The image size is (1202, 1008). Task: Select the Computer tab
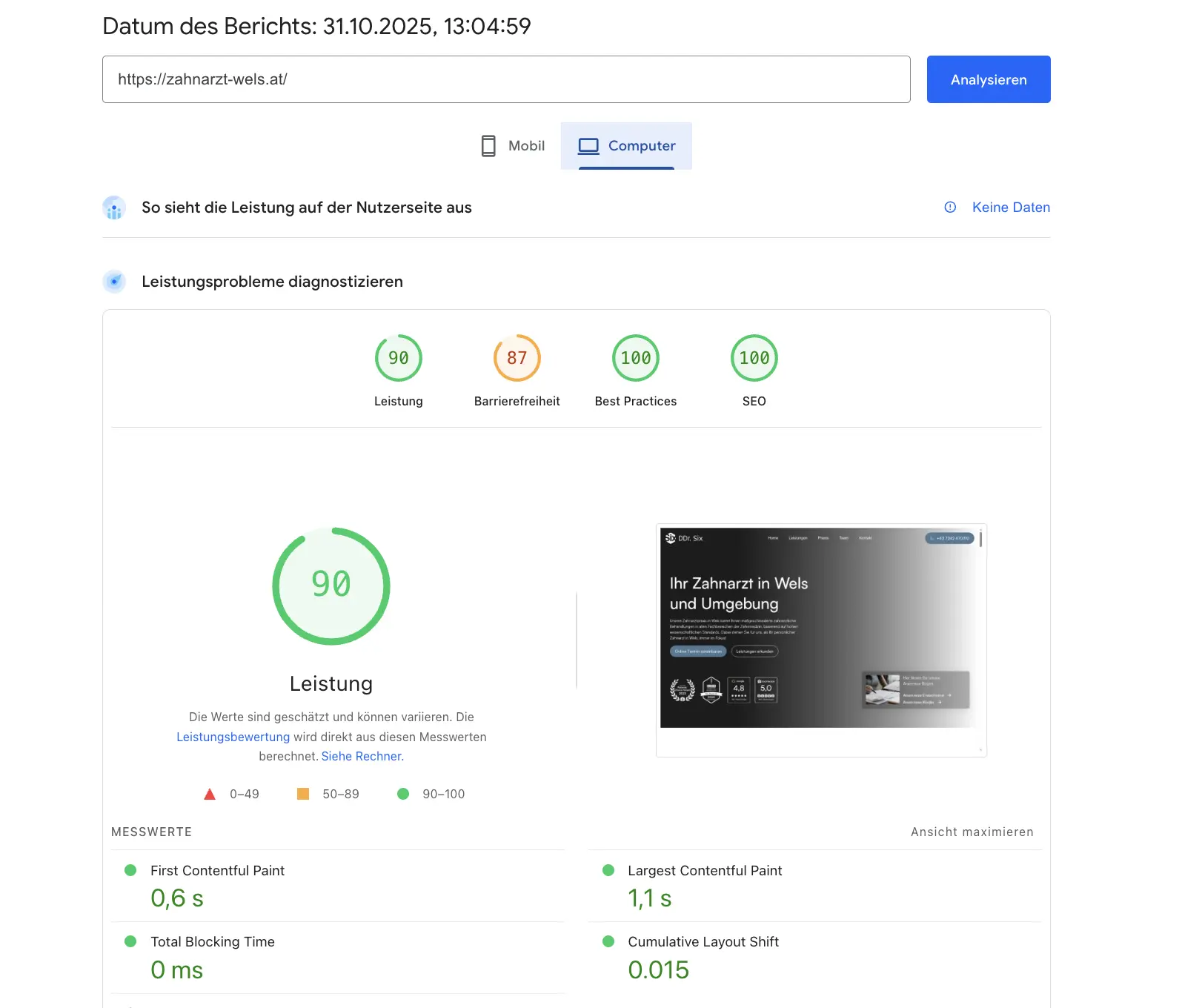tap(626, 146)
